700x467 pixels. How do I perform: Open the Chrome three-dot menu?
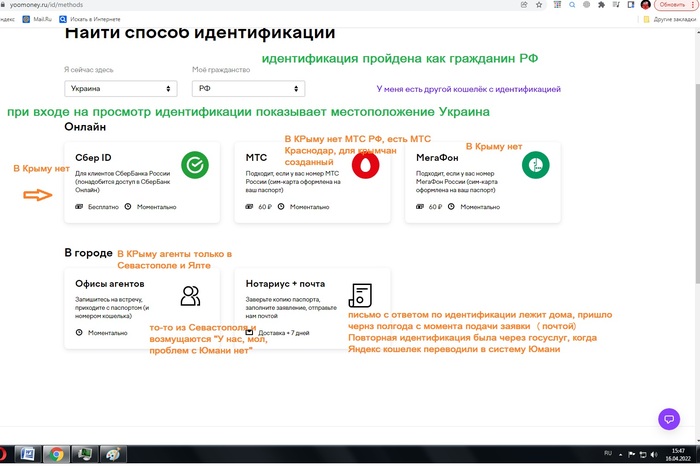coord(692,5)
